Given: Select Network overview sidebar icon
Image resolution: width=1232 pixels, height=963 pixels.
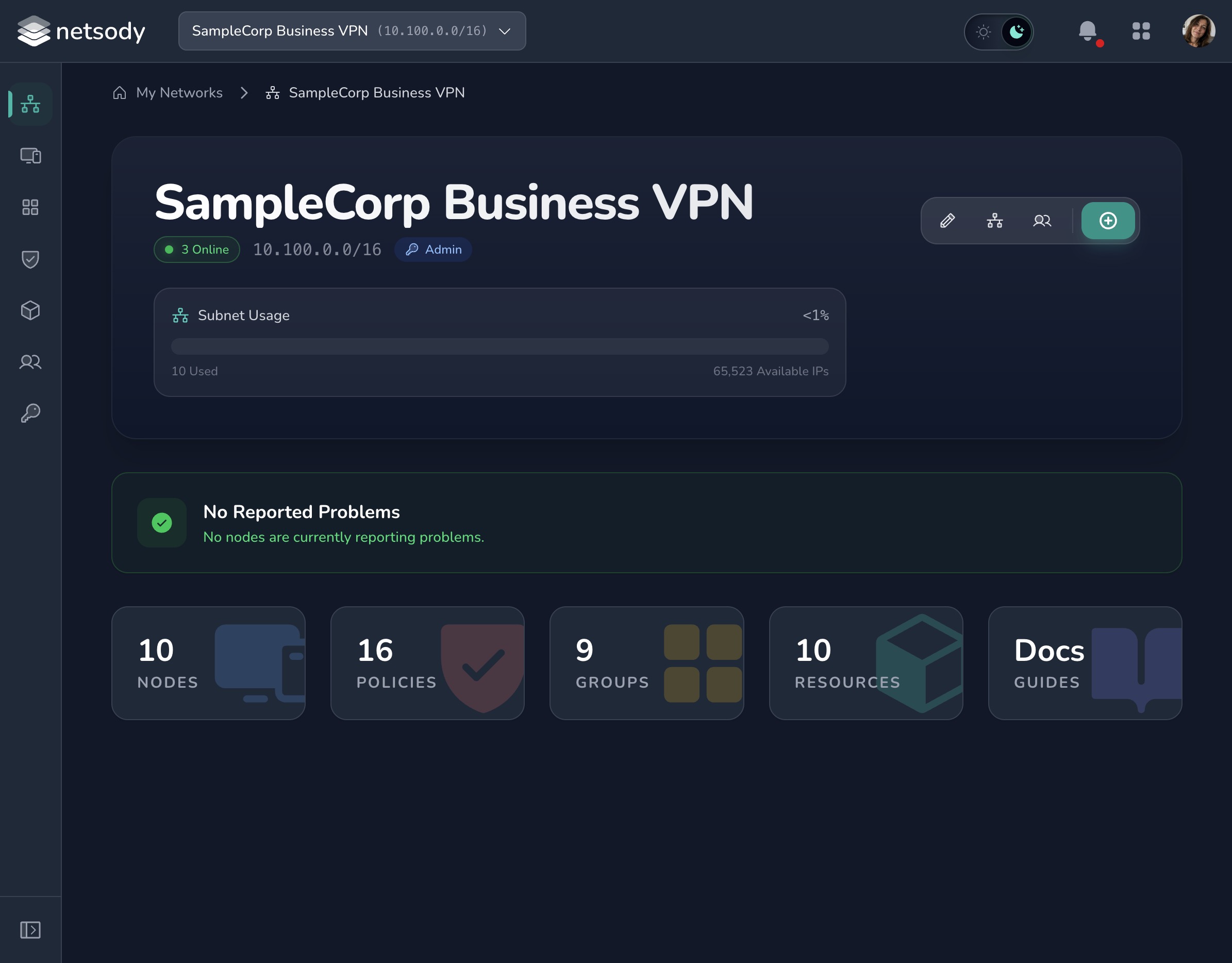Looking at the screenshot, I should (30, 104).
